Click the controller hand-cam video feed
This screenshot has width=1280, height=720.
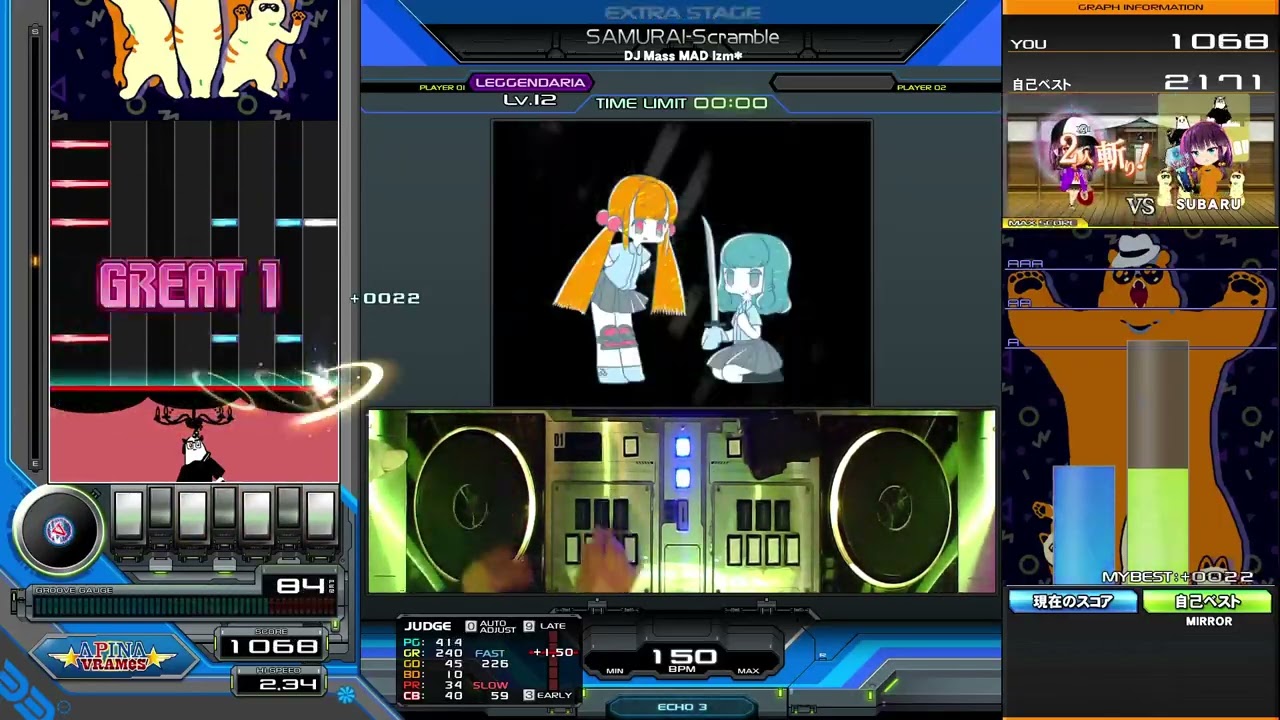pos(682,501)
